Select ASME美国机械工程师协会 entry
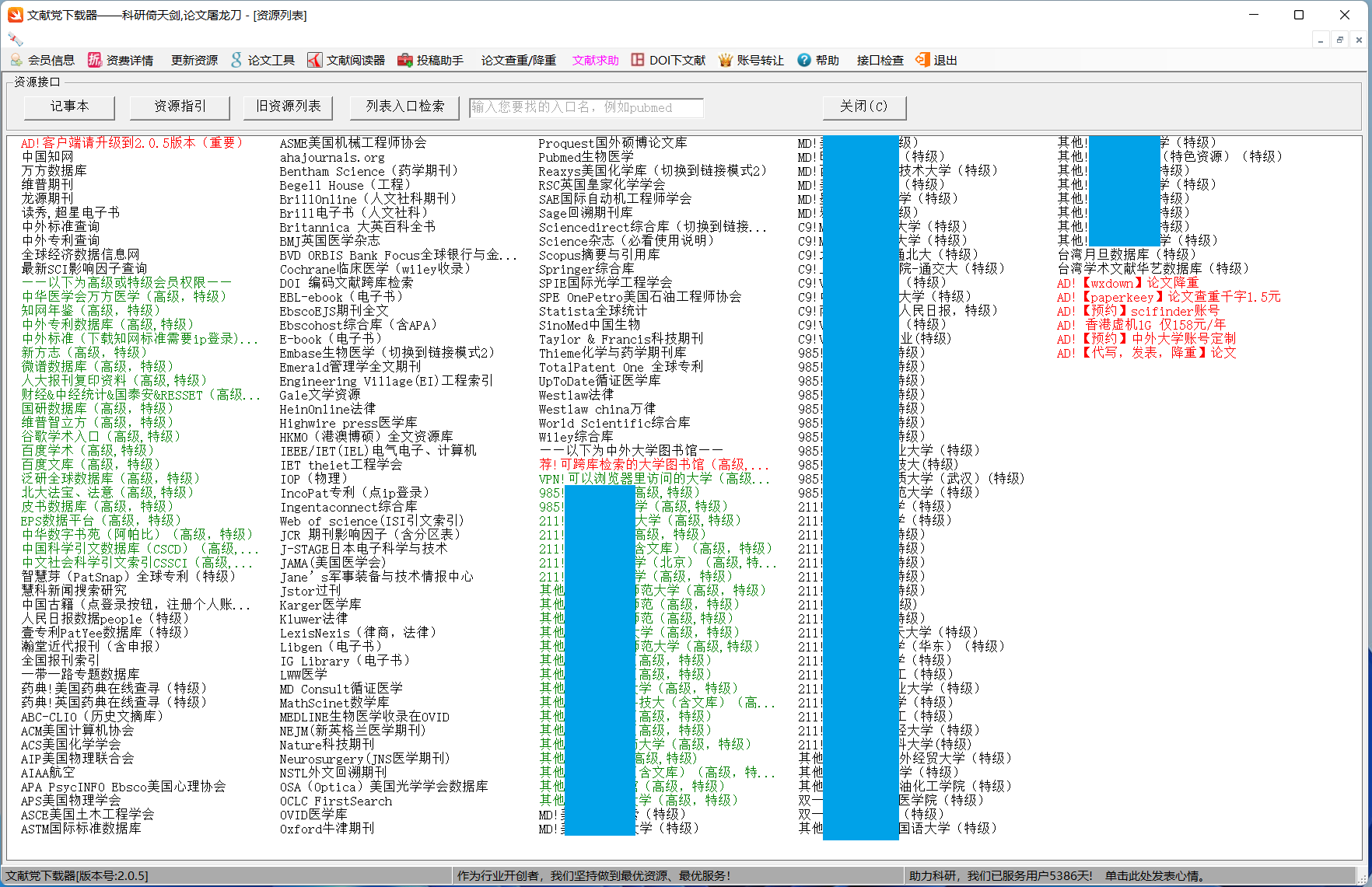Viewport: 1372px width, 887px height. [353, 143]
